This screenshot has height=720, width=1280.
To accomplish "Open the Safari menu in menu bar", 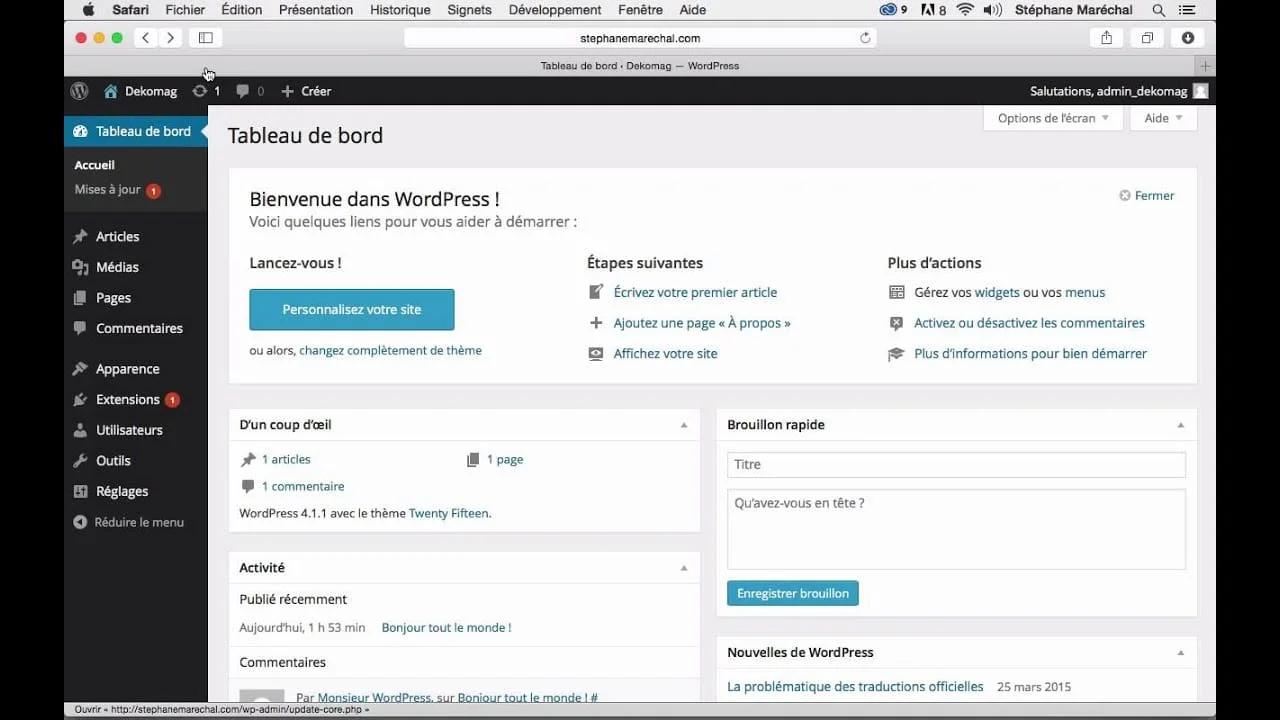I will click(131, 10).
